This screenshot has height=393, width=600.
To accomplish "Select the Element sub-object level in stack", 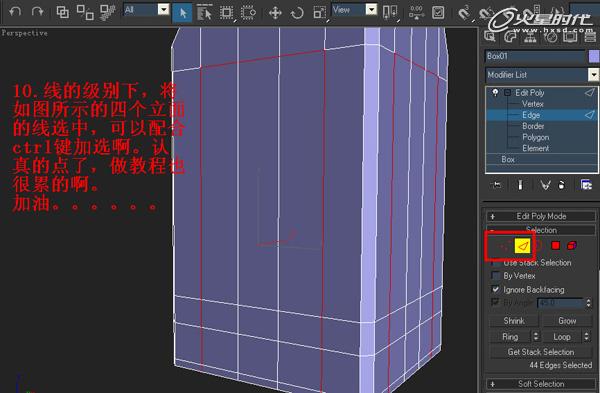I will click(535, 148).
